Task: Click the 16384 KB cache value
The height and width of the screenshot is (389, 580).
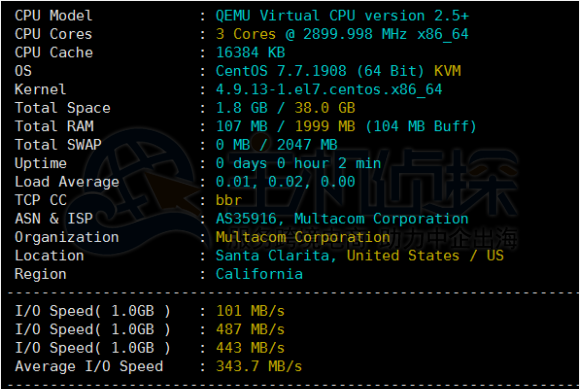Action: point(250,53)
